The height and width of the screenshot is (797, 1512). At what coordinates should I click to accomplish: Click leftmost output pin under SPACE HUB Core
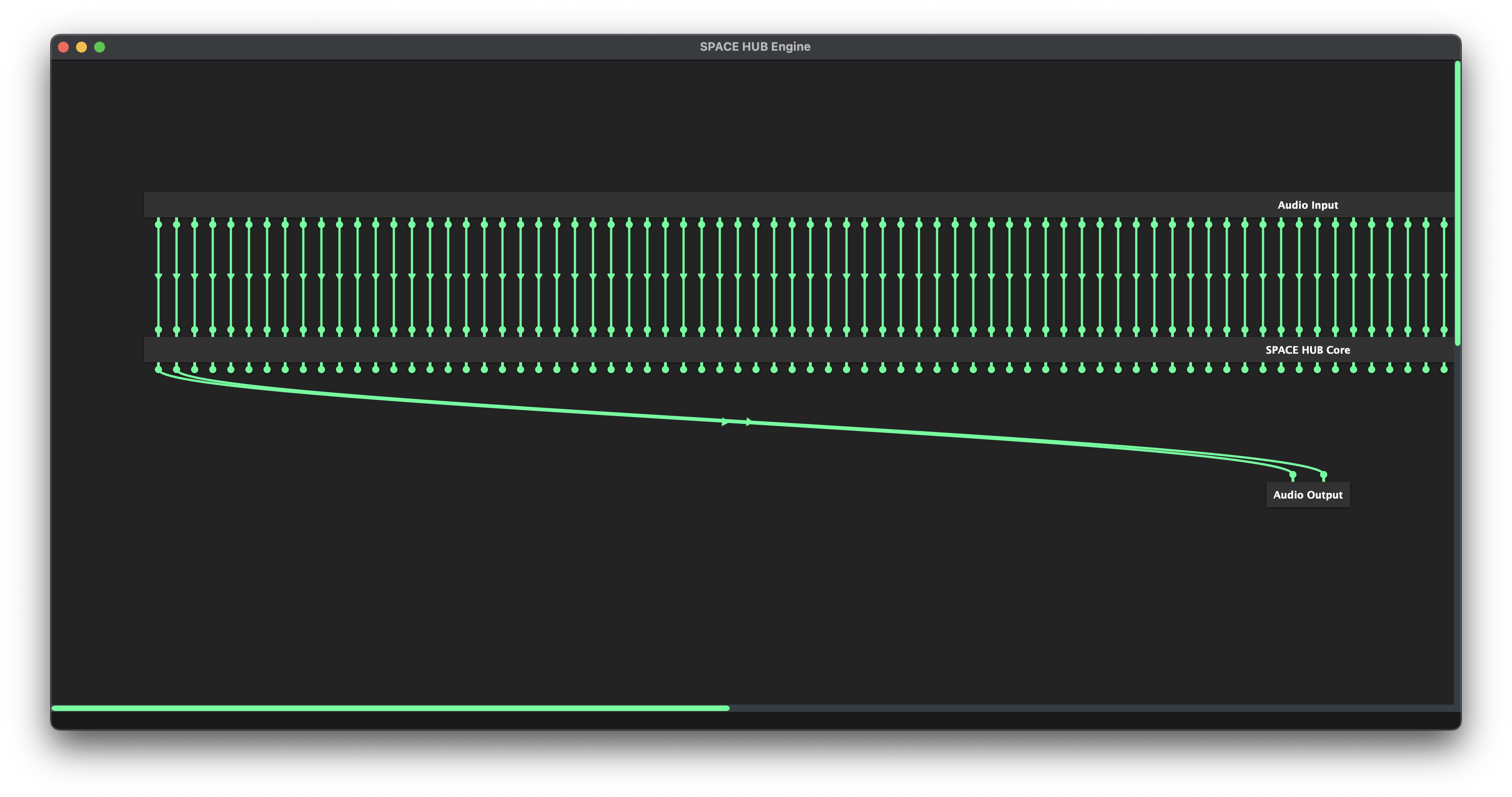click(x=158, y=369)
